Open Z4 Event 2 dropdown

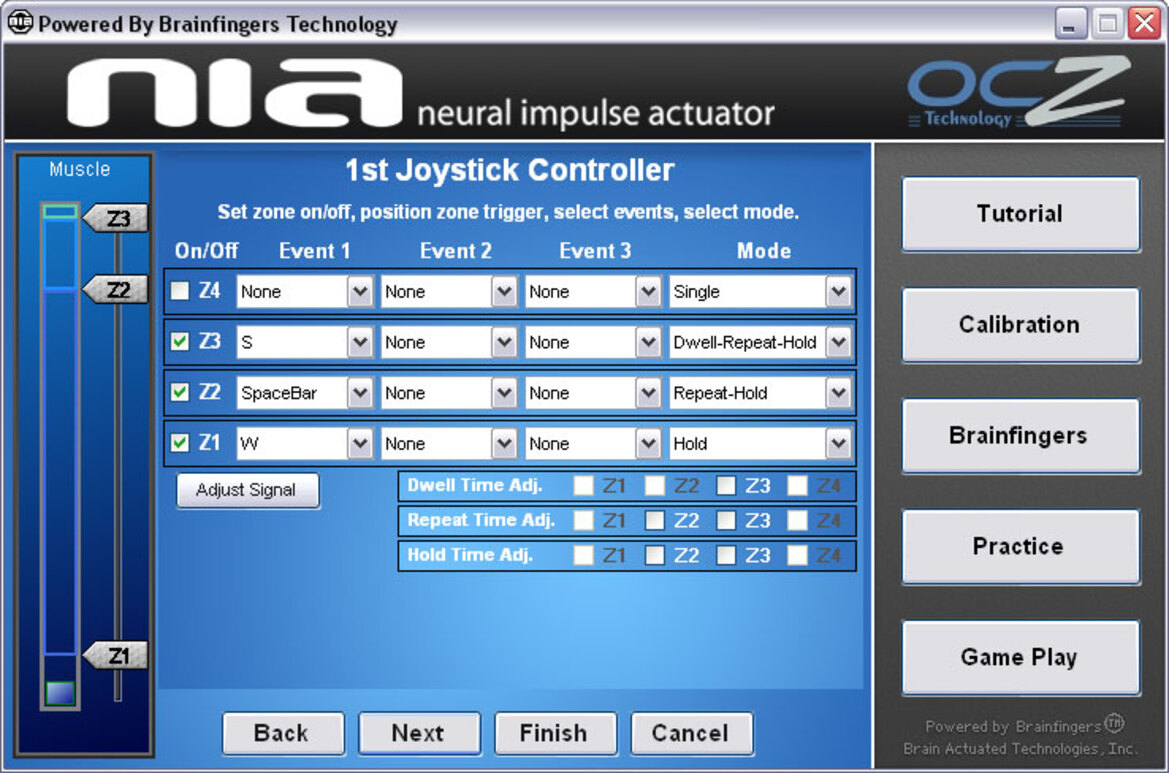coord(448,291)
